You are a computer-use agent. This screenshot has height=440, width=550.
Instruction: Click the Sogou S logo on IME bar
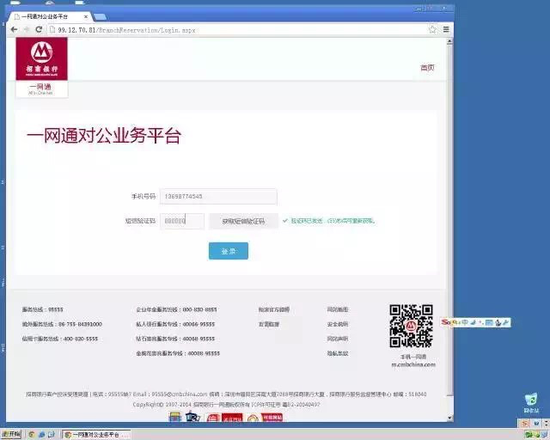(445, 322)
